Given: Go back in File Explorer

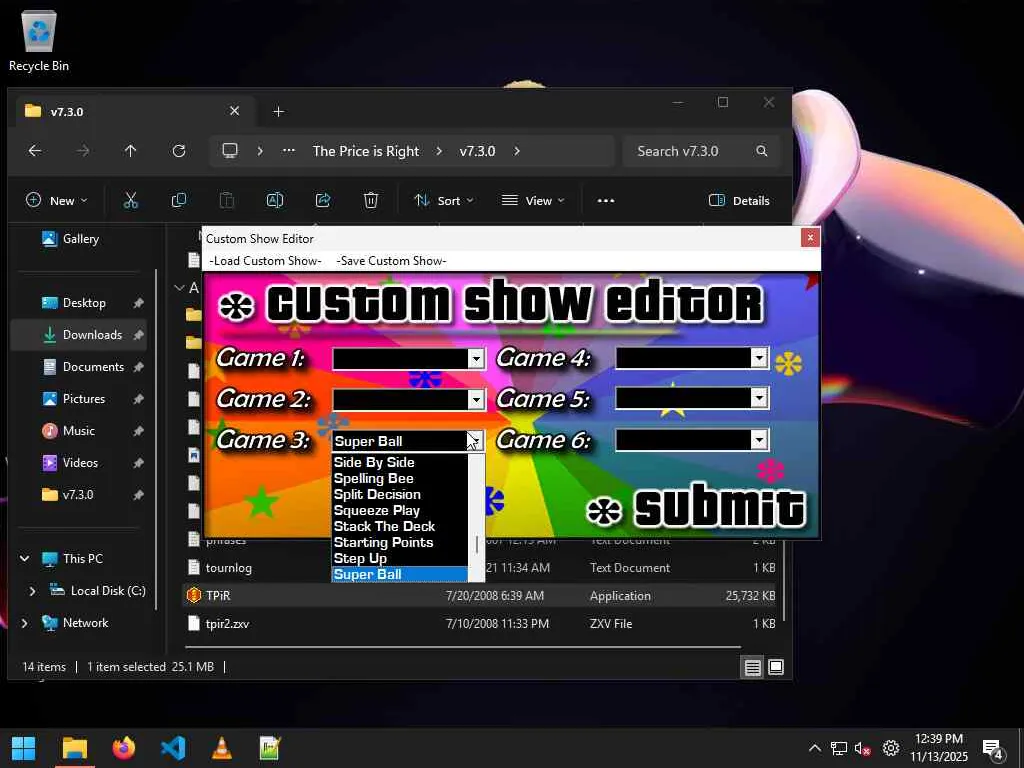Looking at the screenshot, I should [35, 151].
